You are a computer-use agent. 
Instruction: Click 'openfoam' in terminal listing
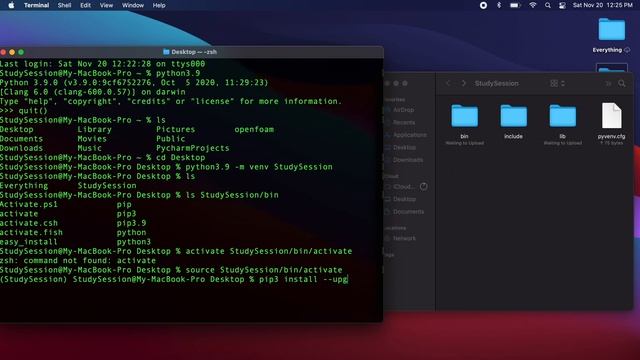tap(254, 129)
